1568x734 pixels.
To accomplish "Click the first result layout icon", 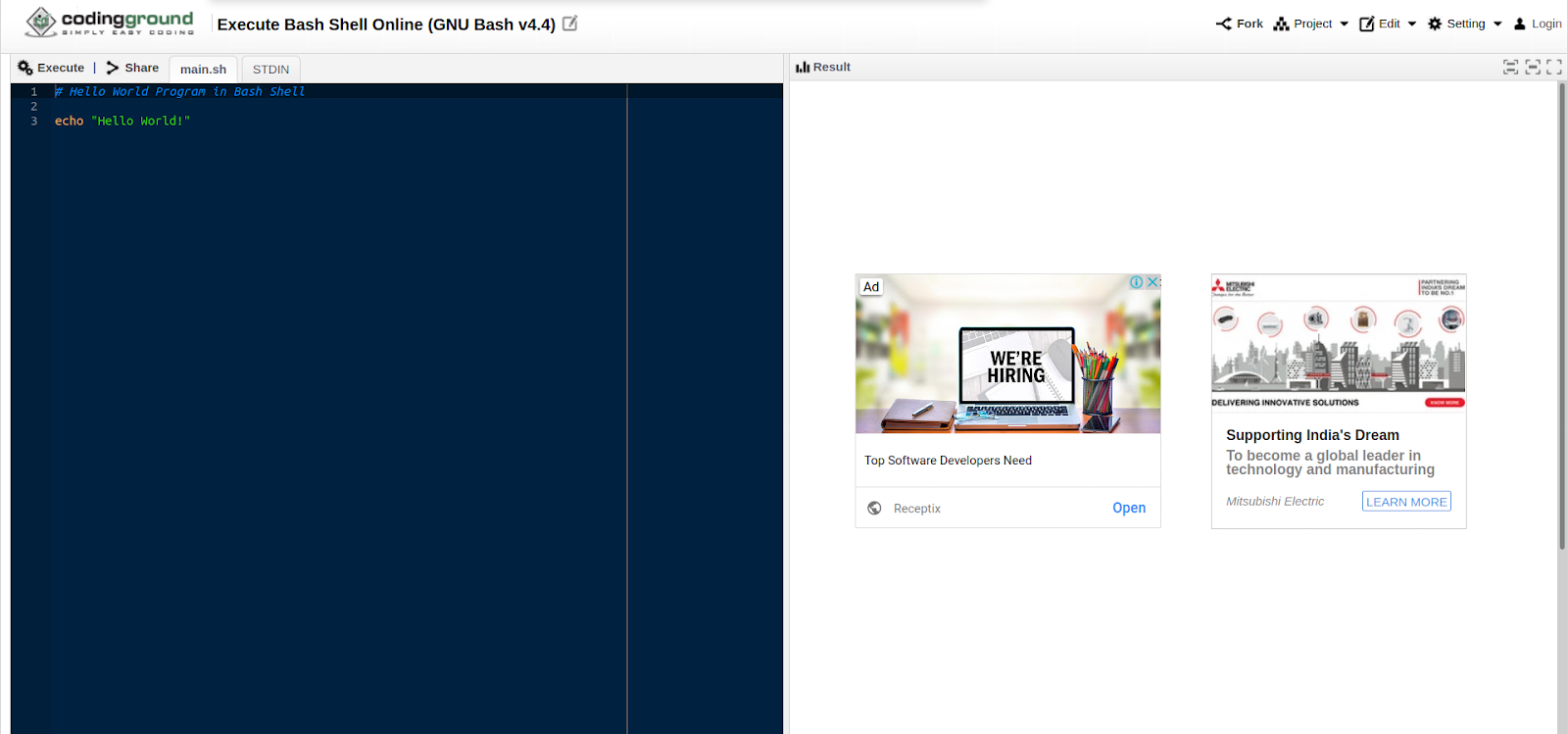I will [1511, 67].
